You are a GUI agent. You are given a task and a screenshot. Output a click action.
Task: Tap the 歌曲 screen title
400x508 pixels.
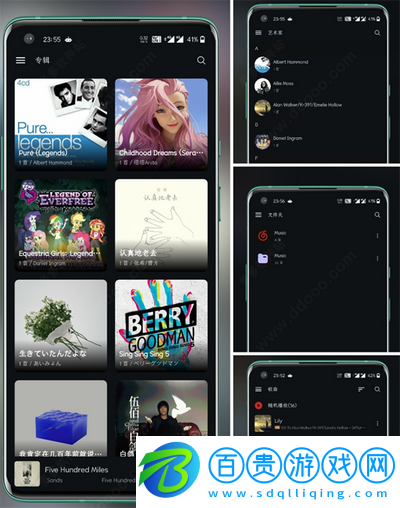point(273,389)
